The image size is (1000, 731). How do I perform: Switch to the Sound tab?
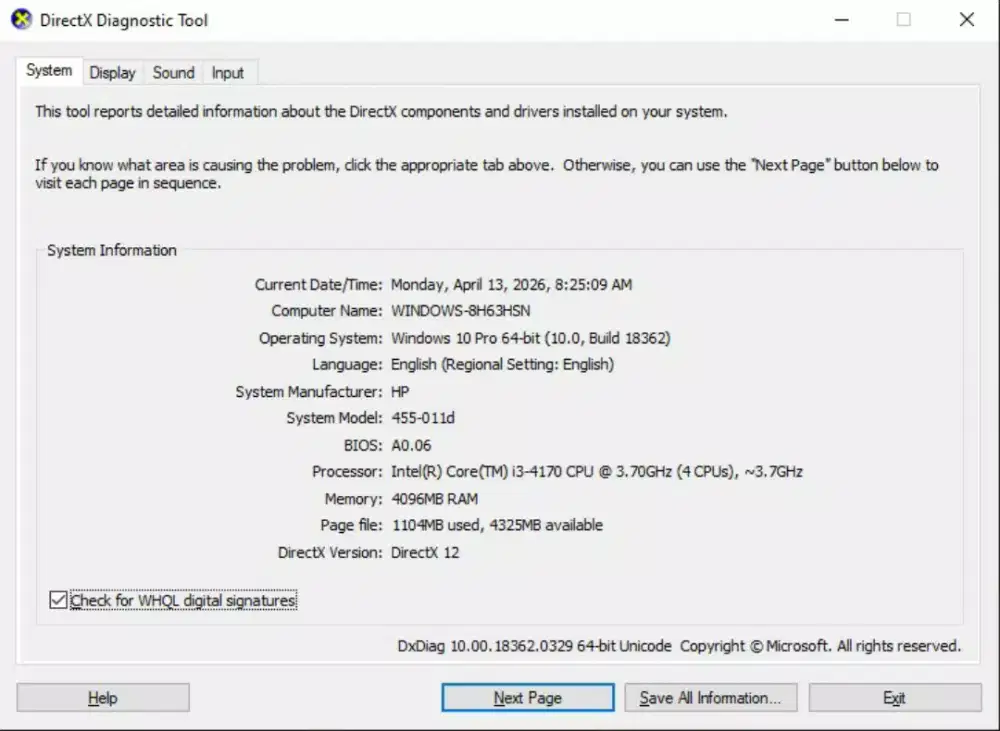[172, 72]
